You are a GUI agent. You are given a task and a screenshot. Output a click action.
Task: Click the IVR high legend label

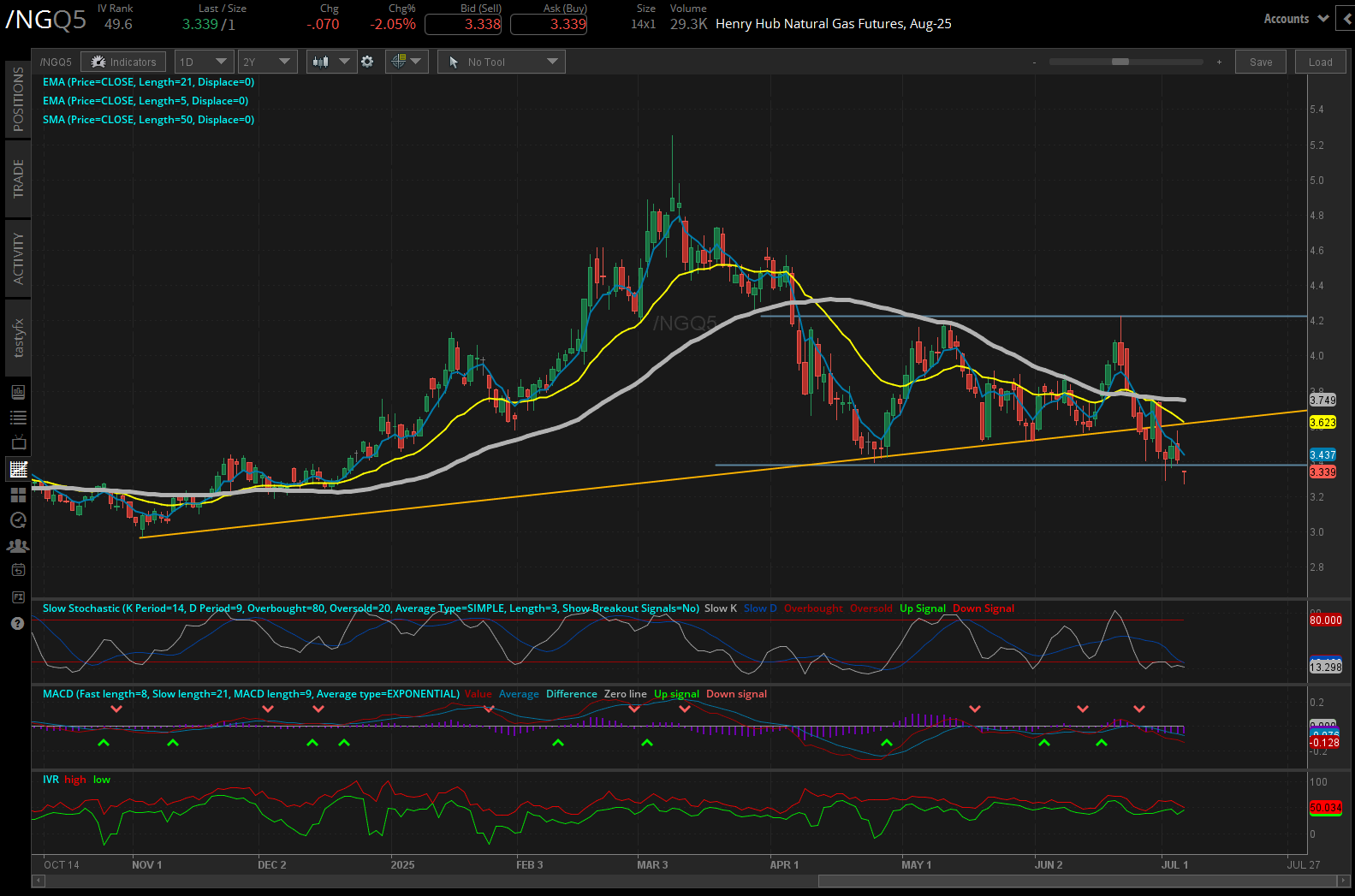[75, 780]
